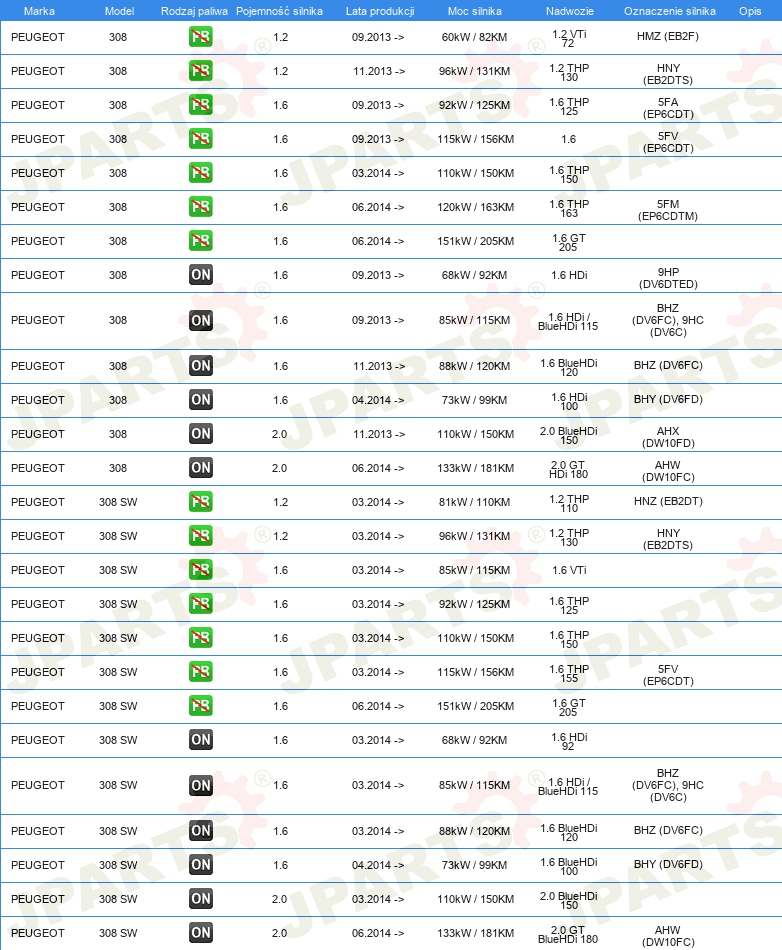Select engine code 9HP (DV6DTED)
The height and width of the screenshot is (950, 782).
pos(668,278)
